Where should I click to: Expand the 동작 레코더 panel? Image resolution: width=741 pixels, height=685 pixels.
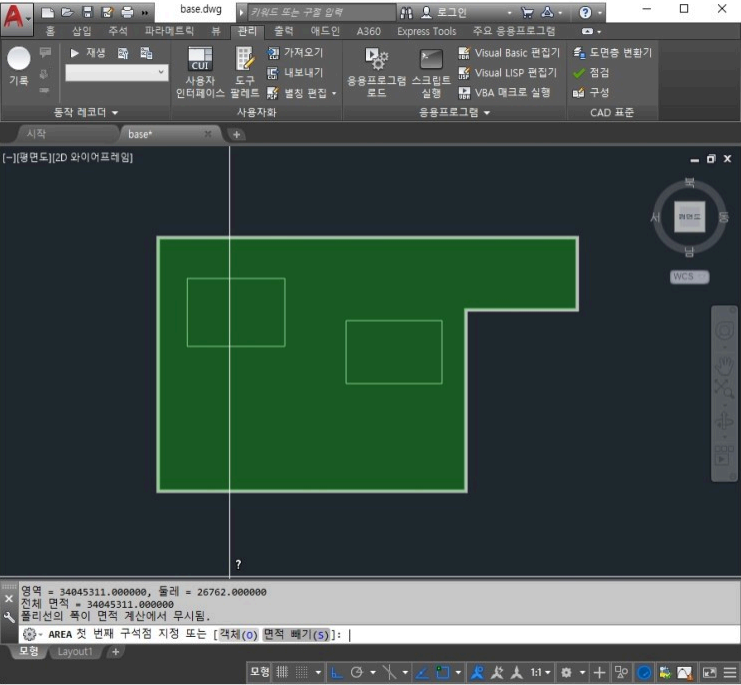(86, 112)
